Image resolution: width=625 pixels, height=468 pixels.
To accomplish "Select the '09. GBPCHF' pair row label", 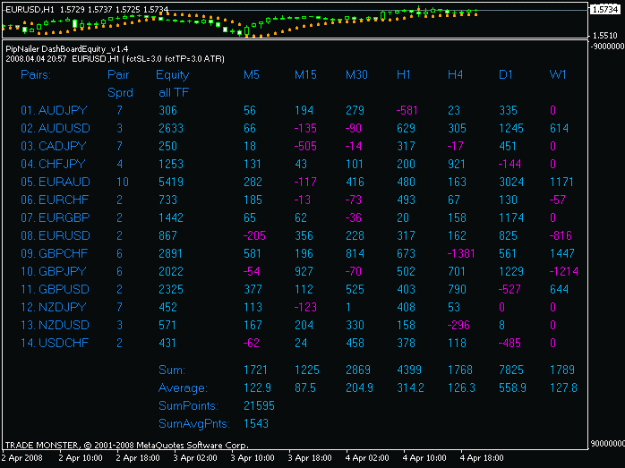I will point(54,254).
